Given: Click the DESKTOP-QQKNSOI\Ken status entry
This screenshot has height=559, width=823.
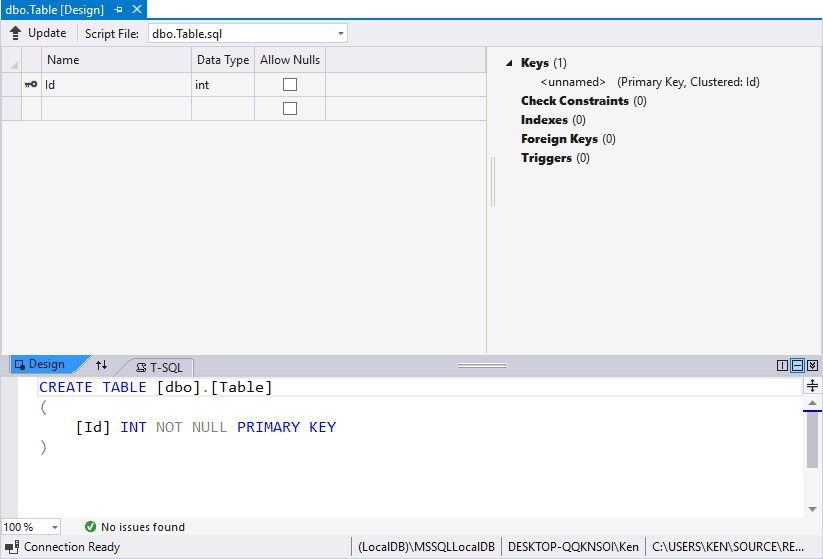Looking at the screenshot, I should [573, 547].
